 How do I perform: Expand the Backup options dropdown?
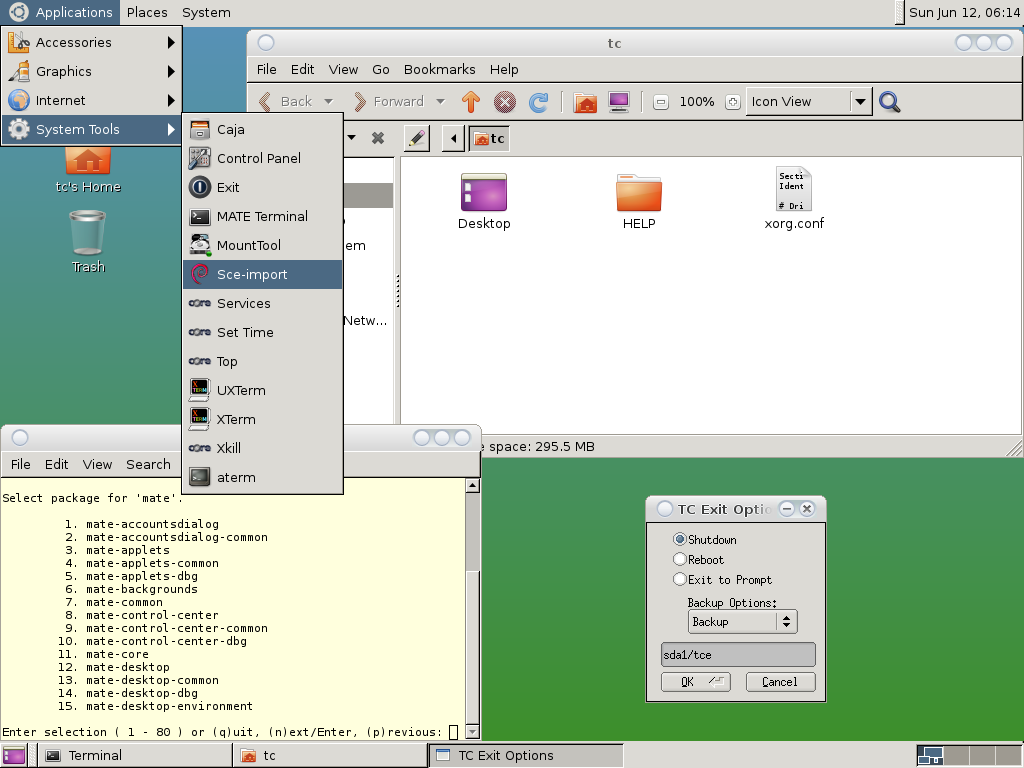click(x=742, y=622)
